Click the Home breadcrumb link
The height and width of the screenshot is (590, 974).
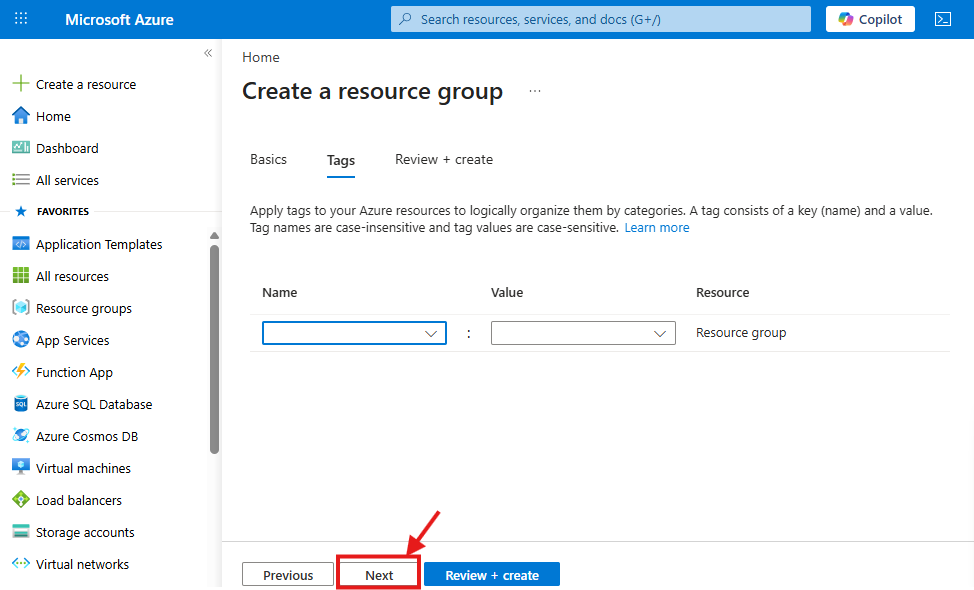pos(261,57)
